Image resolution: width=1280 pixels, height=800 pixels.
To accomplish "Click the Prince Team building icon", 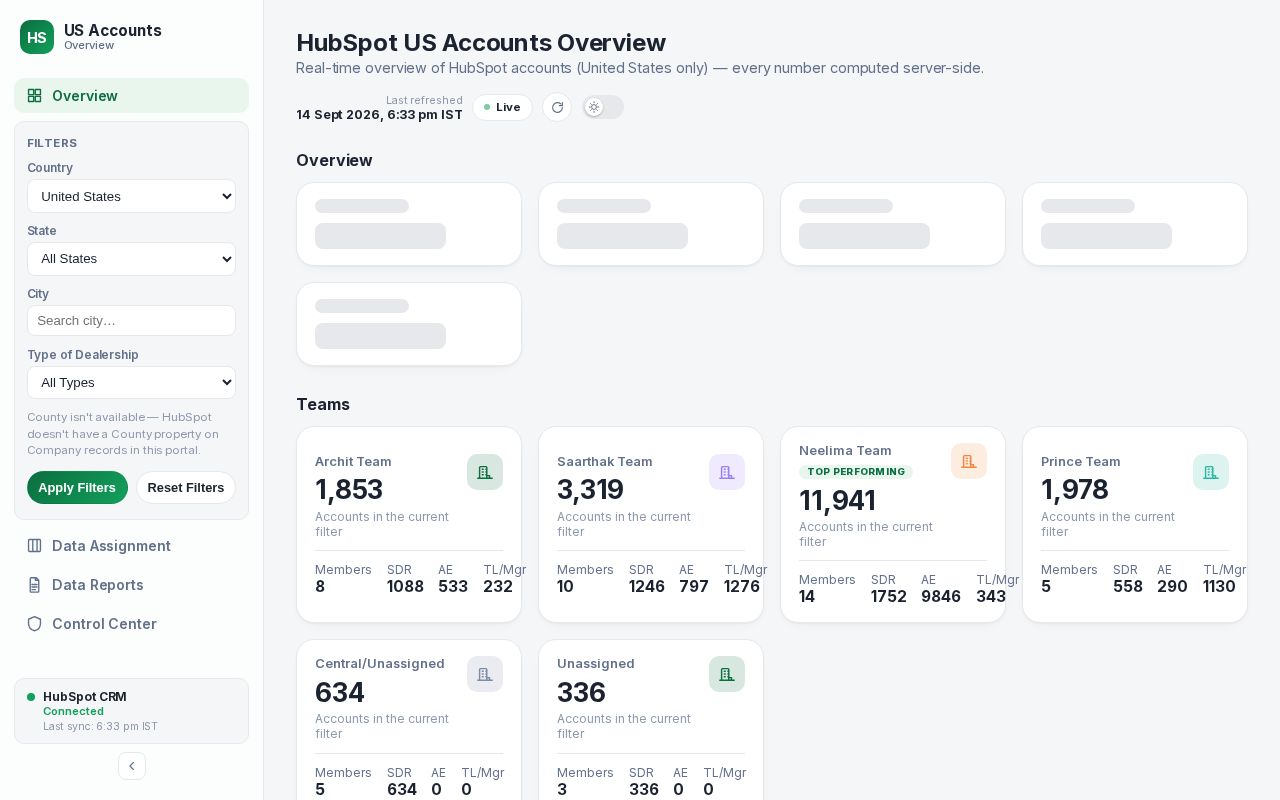I will 1211,472.
